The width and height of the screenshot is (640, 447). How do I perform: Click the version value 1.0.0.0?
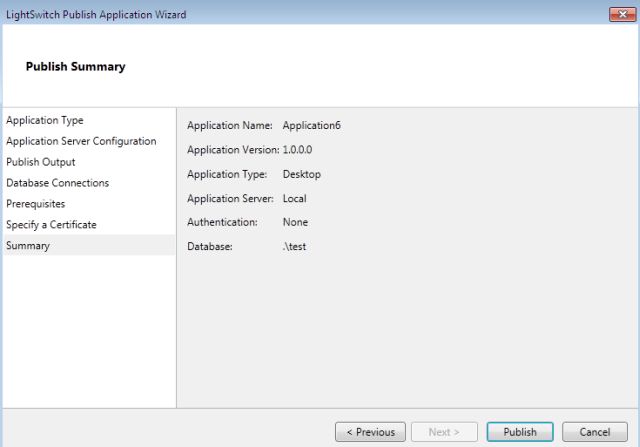pyautogui.click(x=297, y=150)
